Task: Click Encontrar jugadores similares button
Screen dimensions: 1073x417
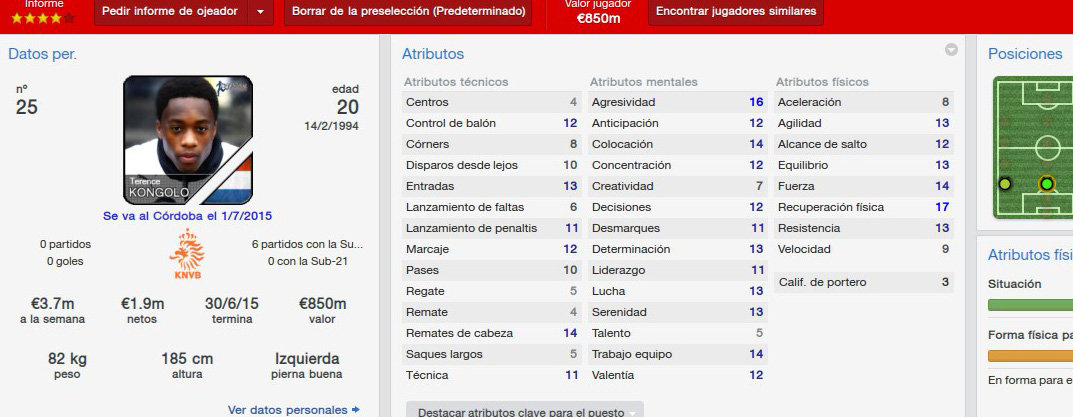Action: tap(736, 12)
